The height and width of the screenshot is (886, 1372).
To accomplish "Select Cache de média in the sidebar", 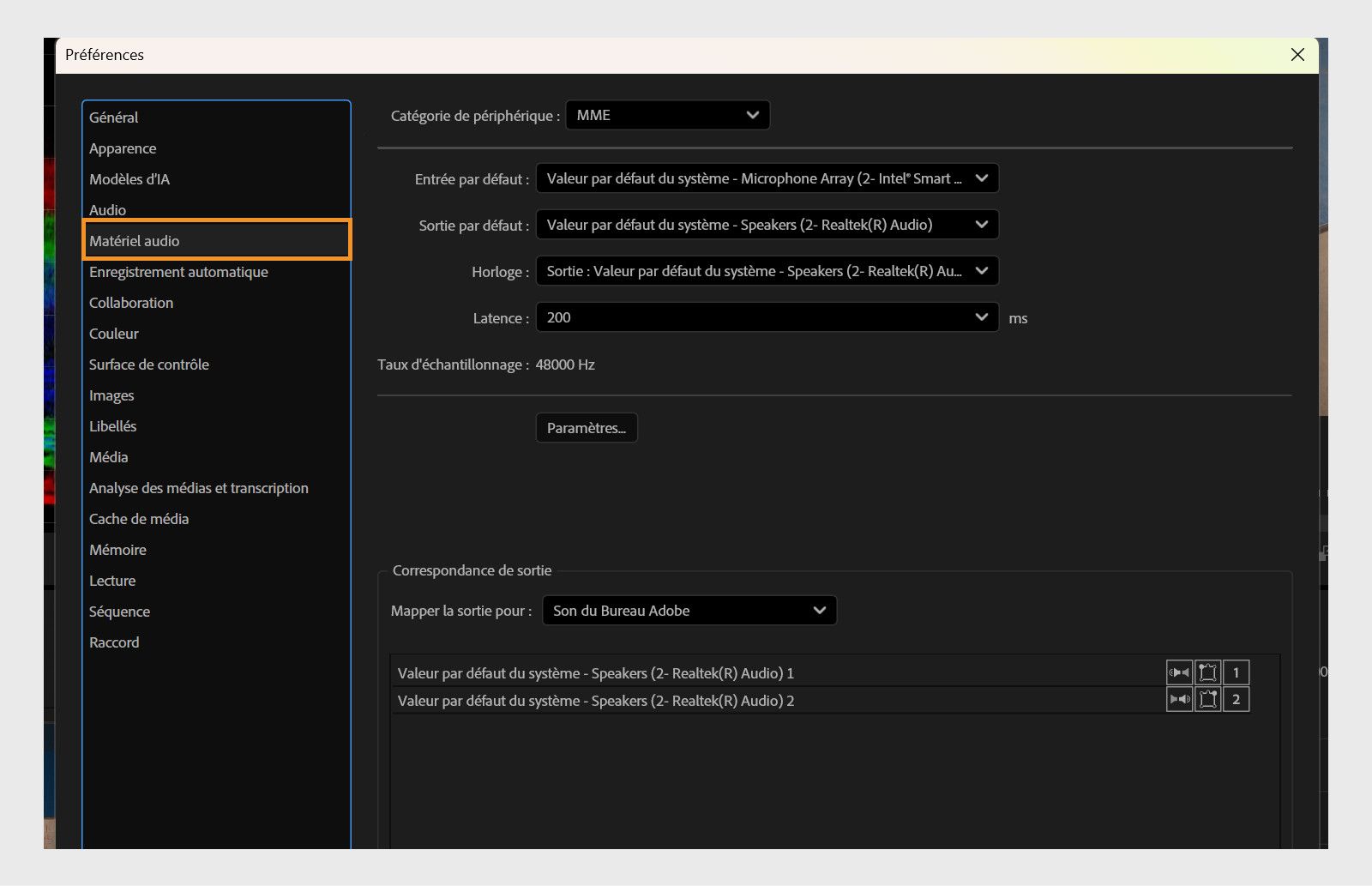I will tap(138, 518).
